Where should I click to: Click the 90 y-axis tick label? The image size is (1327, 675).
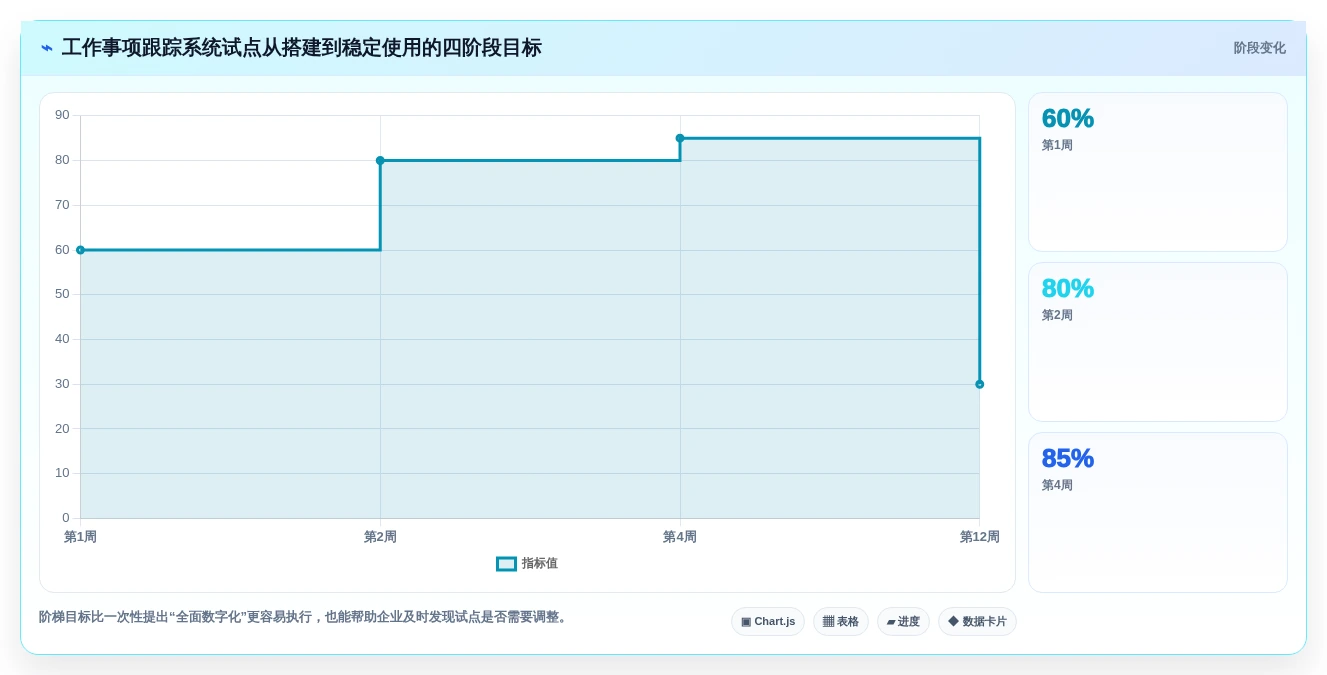[x=62, y=115]
